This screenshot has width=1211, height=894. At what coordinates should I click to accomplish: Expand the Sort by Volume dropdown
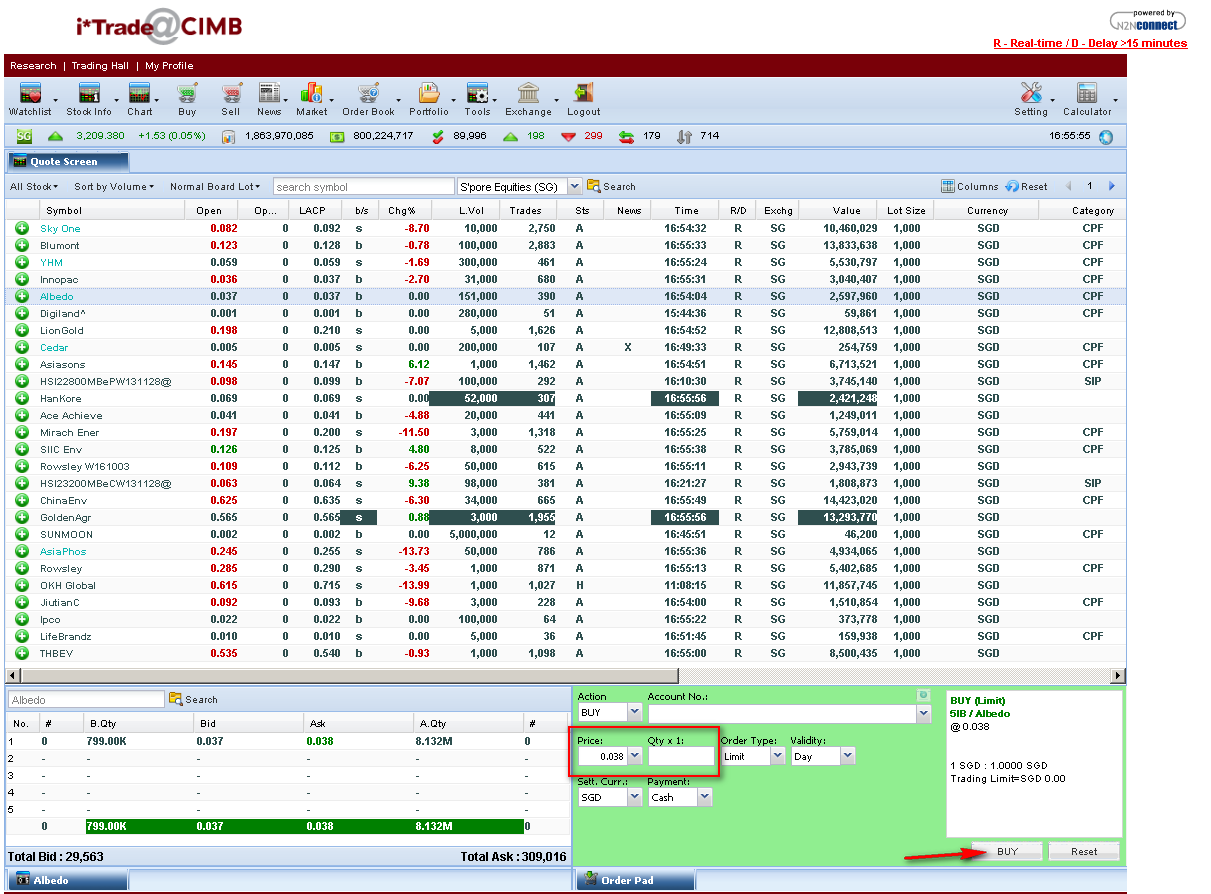(x=114, y=187)
